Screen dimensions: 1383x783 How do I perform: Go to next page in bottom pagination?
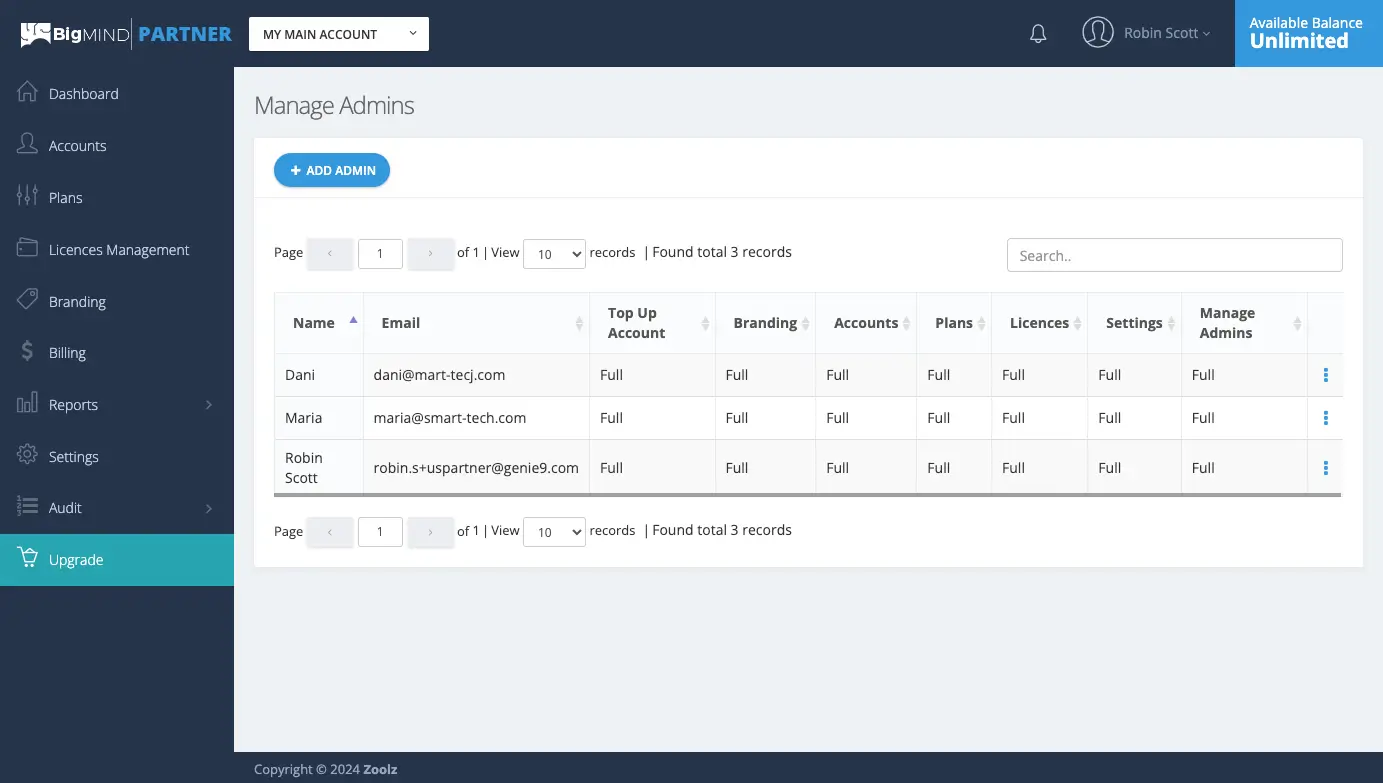click(x=431, y=532)
